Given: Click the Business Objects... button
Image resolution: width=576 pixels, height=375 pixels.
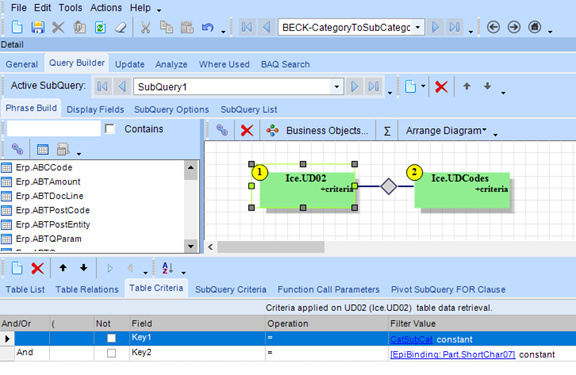Looking at the screenshot, I should pos(318,130).
